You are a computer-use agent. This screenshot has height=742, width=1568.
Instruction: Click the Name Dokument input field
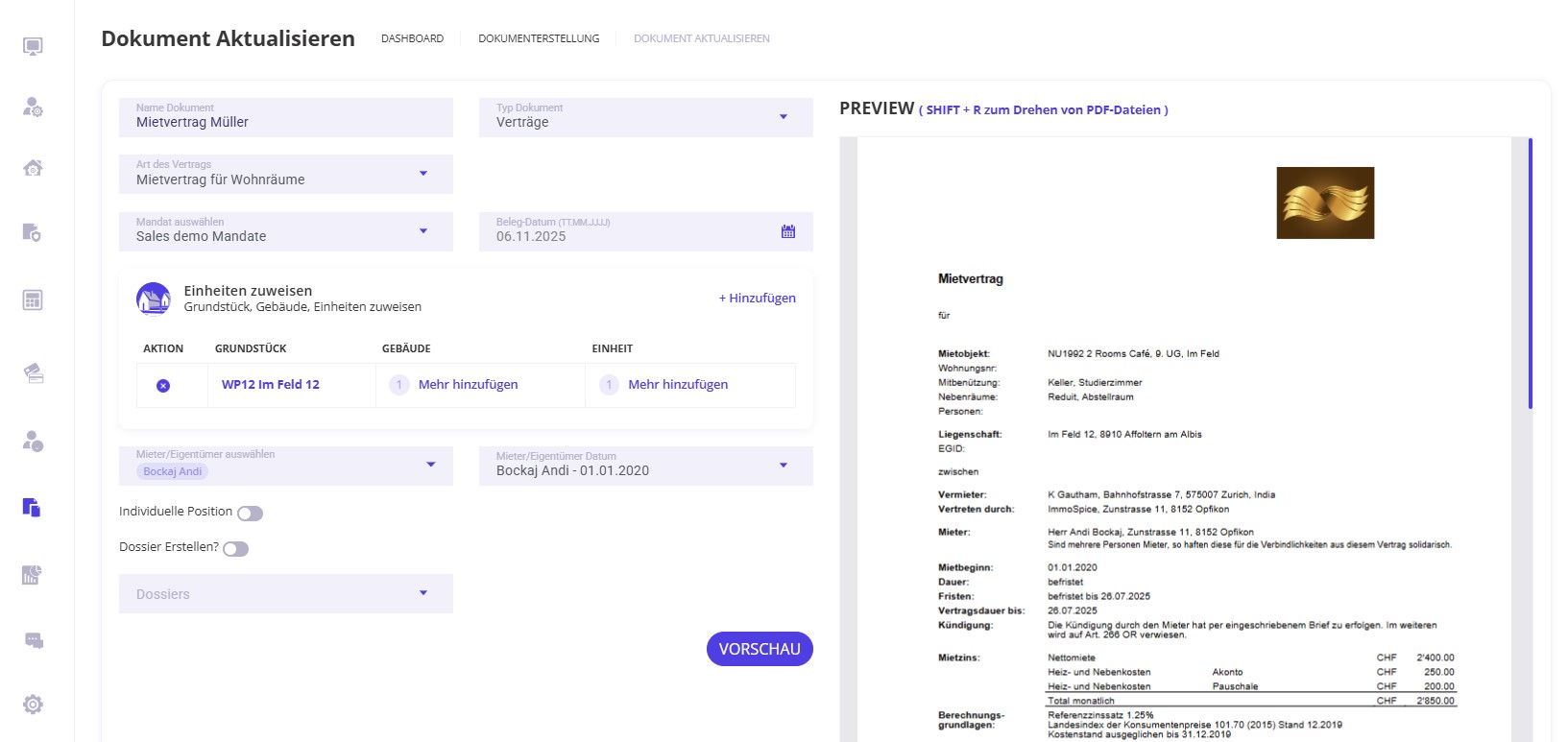(286, 122)
